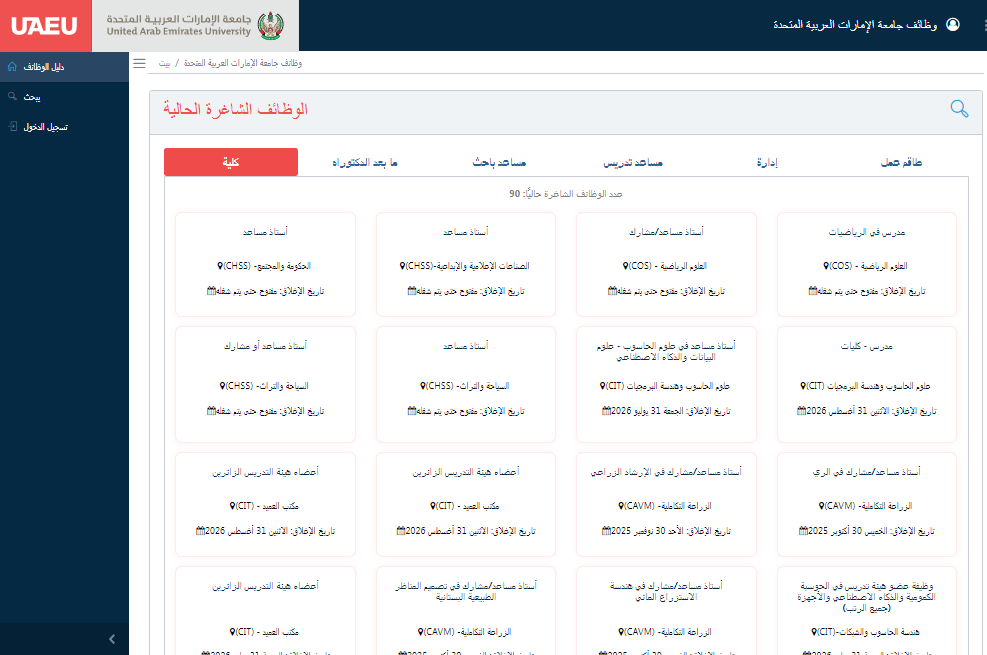
Task: Click the United Arab Emirates University crest logo
Action: 270,25
